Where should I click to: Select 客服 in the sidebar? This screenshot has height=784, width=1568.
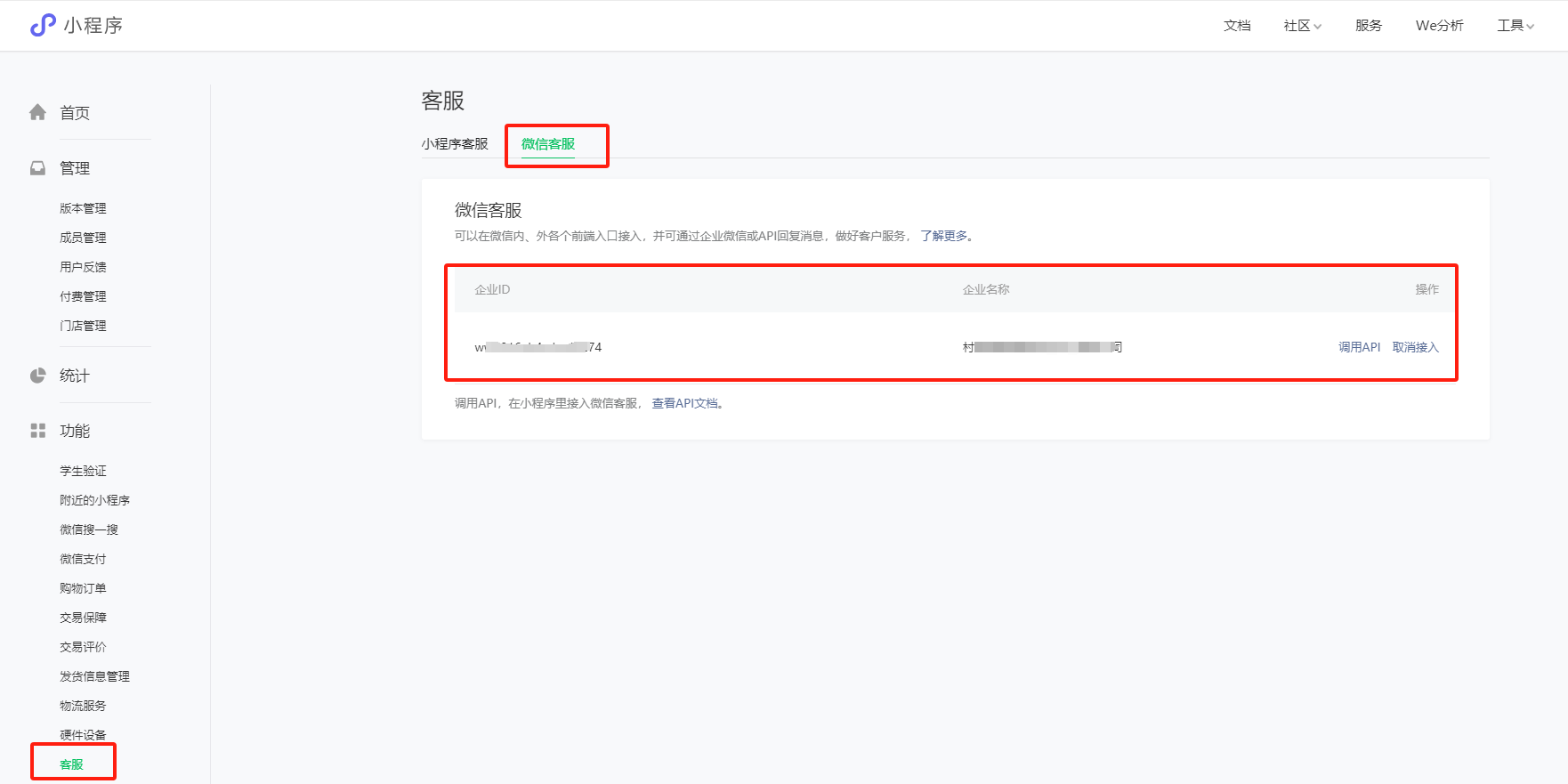pos(71,764)
